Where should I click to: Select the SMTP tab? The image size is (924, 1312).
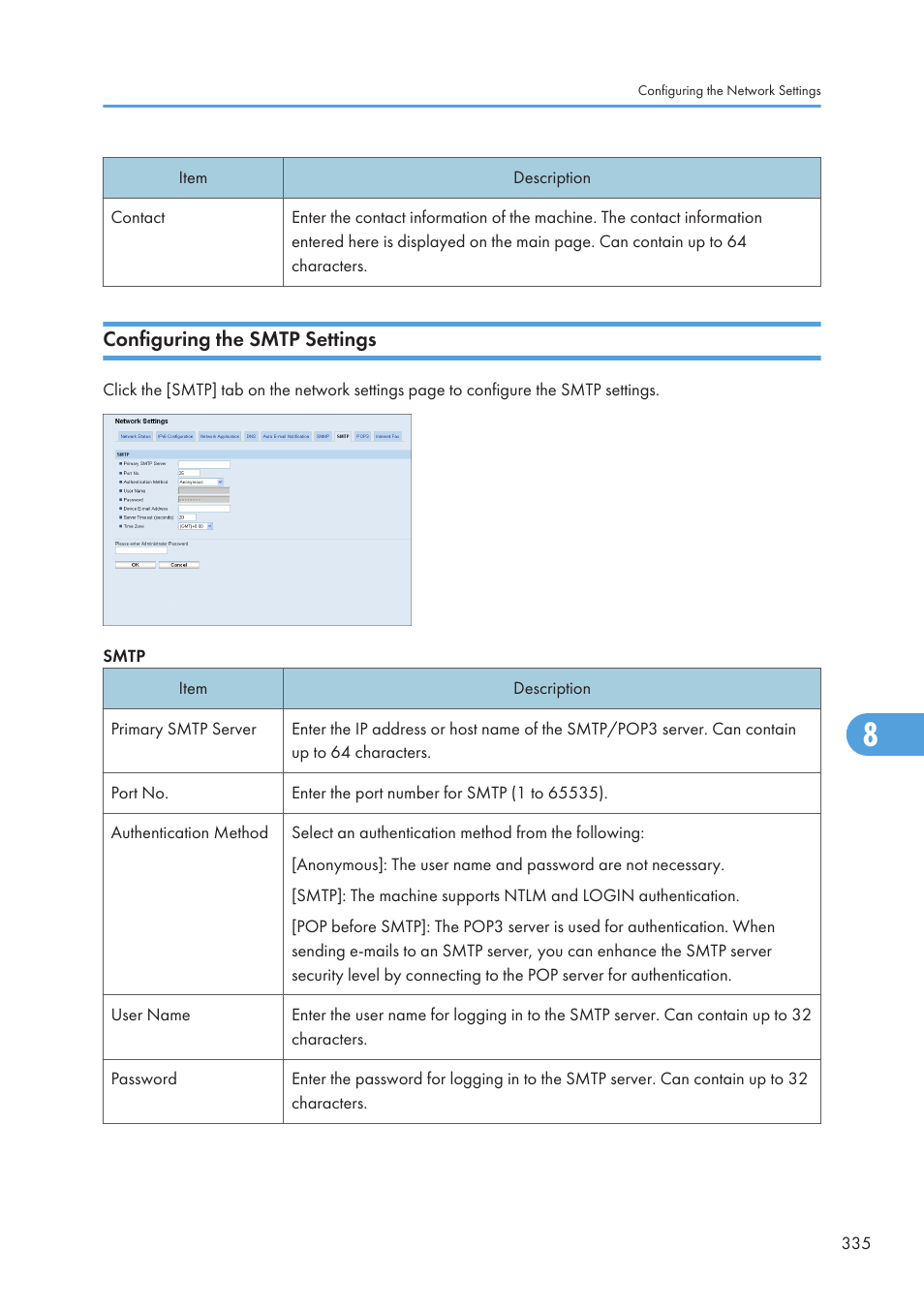343,436
